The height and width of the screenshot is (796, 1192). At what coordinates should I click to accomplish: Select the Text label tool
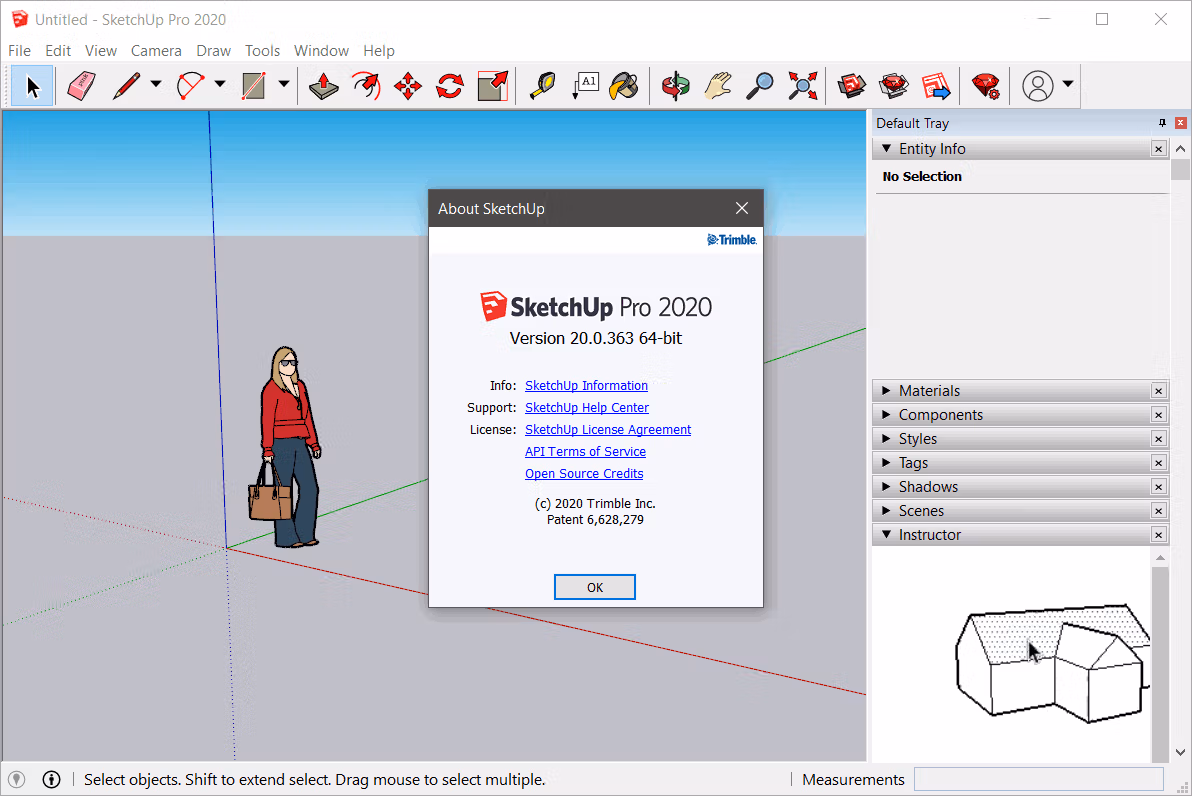pyautogui.click(x=585, y=86)
